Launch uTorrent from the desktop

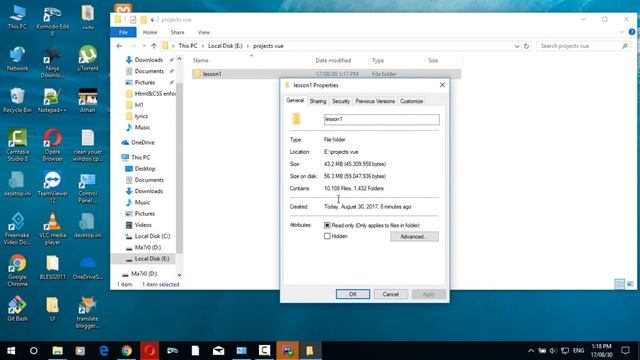pos(87,58)
